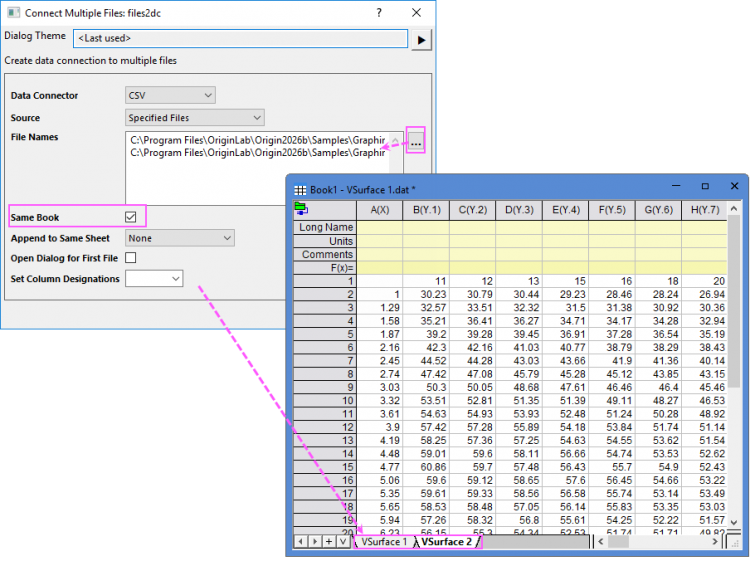Image resolution: width=750 pixels, height=561 pixels.
Task: Close the Book1 worksheet window
Action: pos(734,186)
